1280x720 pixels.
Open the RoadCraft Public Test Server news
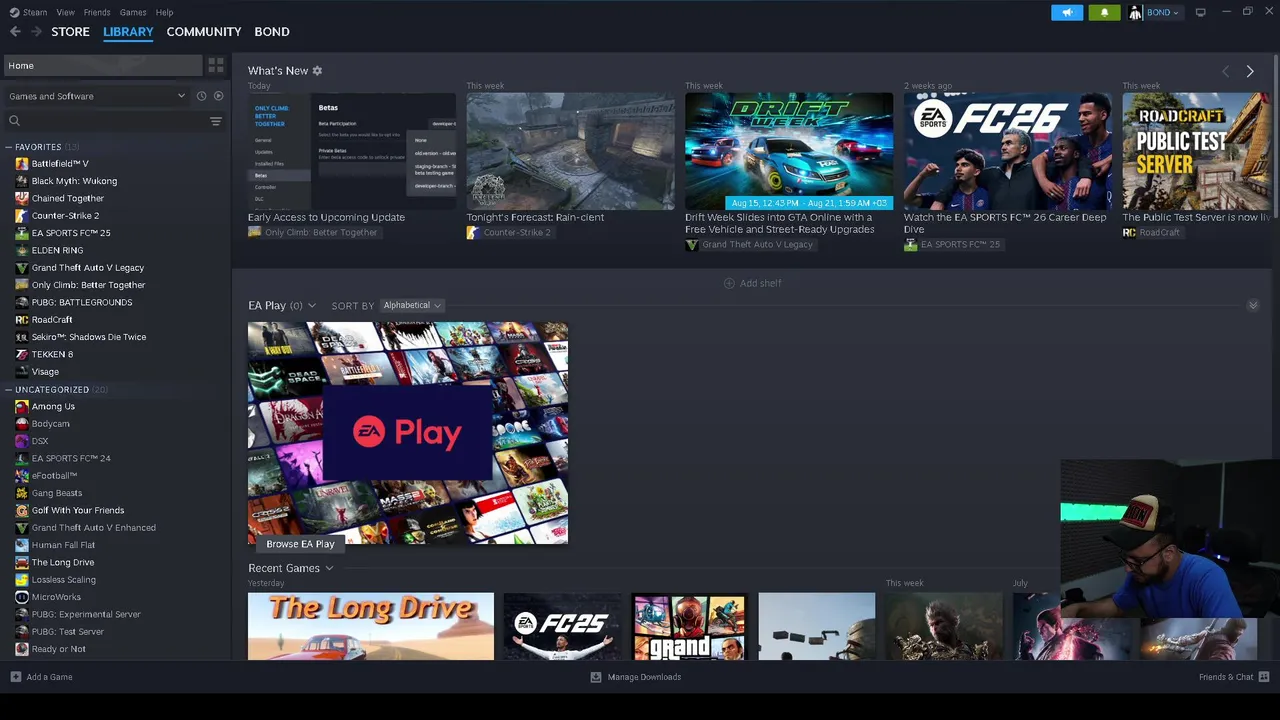(x=1196, y=151)
